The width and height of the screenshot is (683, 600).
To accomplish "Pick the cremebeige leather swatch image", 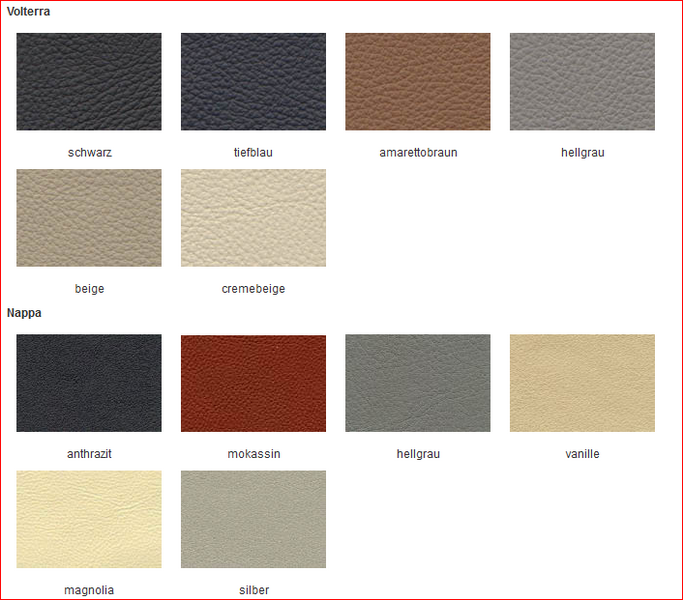I will 253,218.
